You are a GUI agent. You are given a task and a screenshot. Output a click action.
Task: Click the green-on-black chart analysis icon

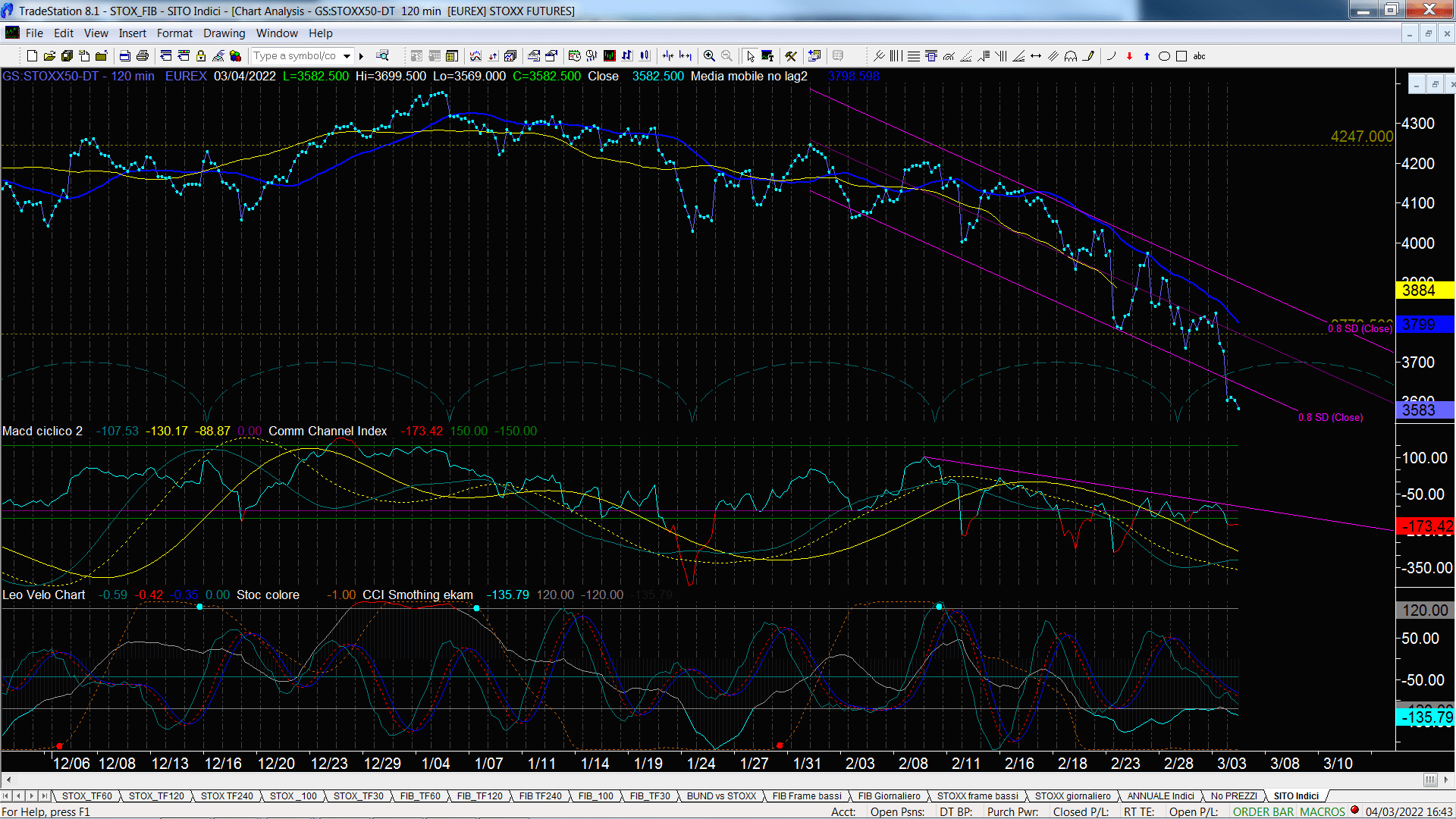click(609, 55)
